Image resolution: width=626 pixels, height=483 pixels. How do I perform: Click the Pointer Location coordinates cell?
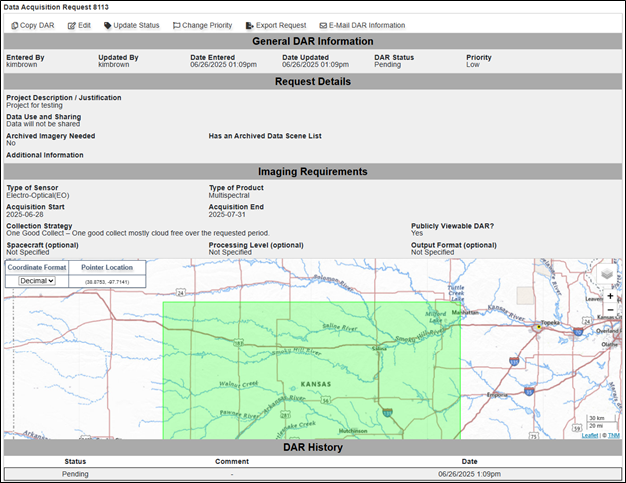coord(107,281)
